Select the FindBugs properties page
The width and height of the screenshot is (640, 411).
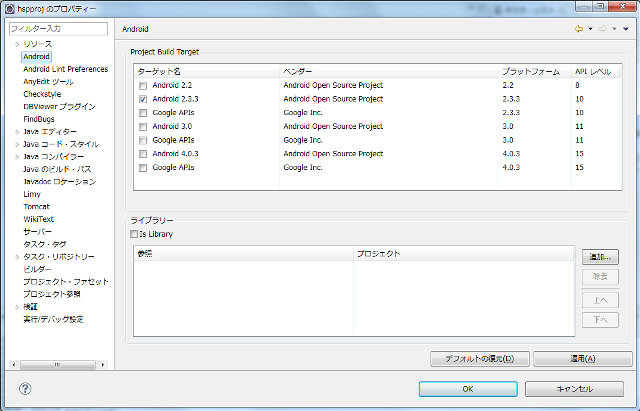coord(39,119)
